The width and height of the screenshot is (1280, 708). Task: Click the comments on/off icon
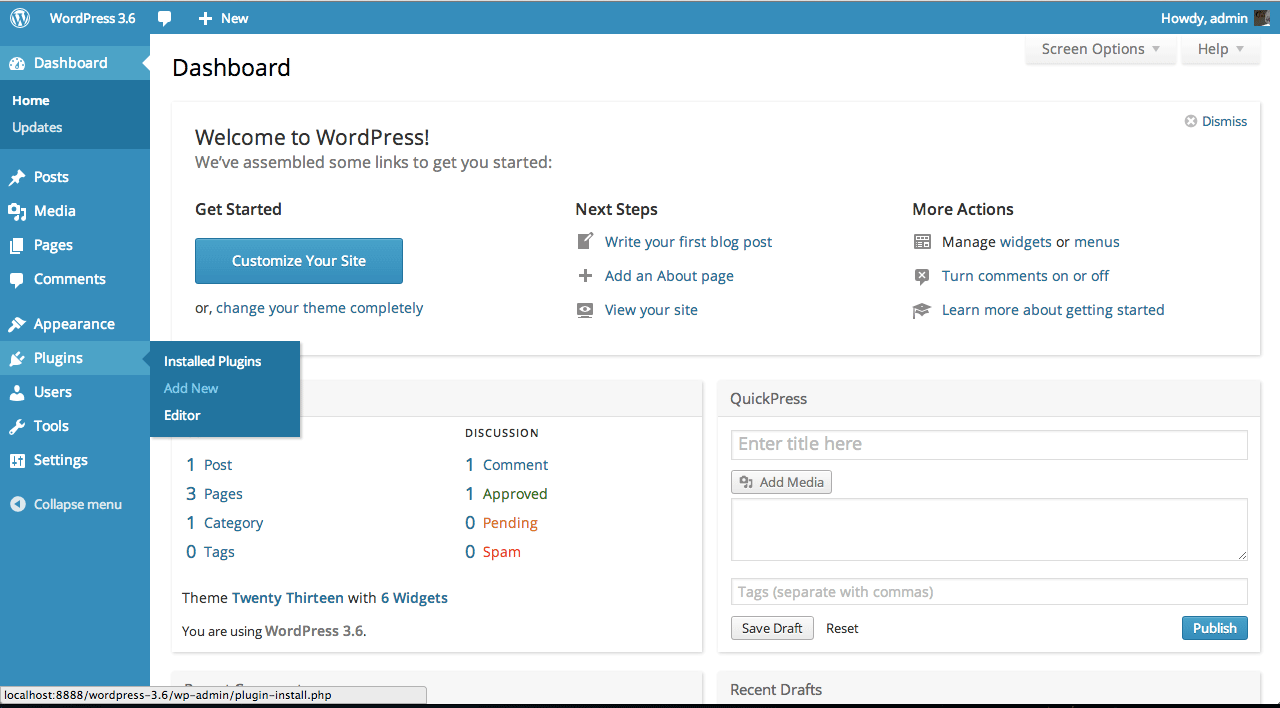point(922,276)
